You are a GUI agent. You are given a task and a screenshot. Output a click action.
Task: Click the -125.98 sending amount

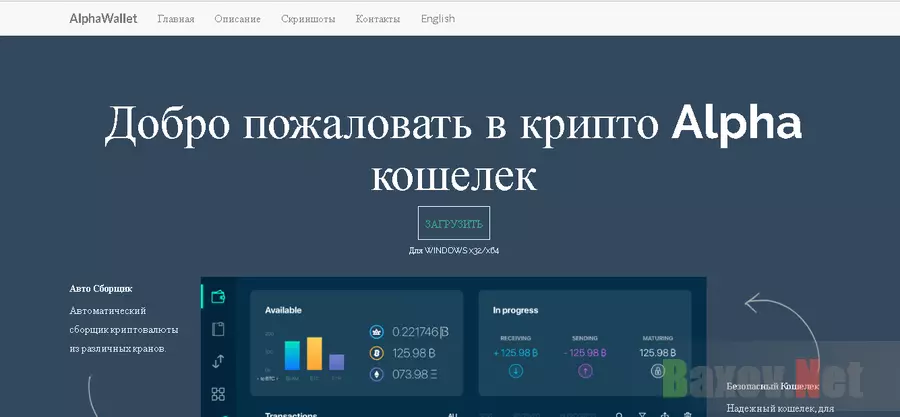[x=585, y=353]
